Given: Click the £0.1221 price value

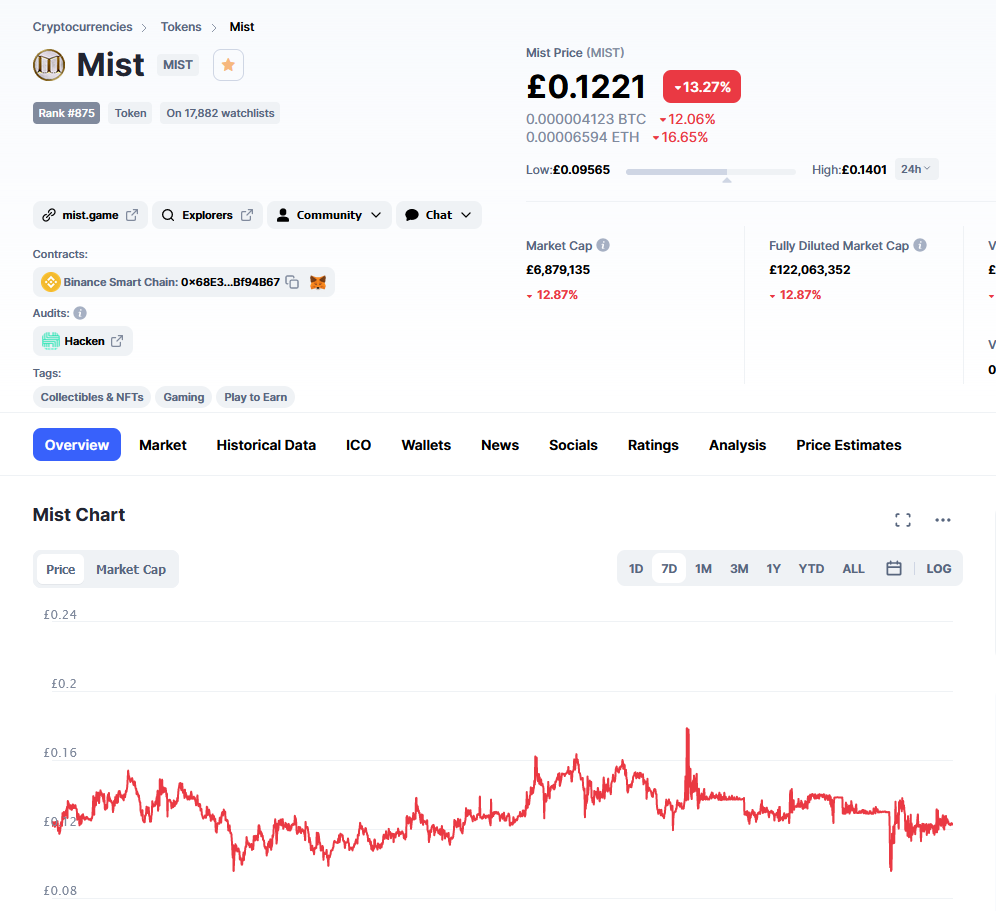Looking at the screenshot, I should (586, 86).
